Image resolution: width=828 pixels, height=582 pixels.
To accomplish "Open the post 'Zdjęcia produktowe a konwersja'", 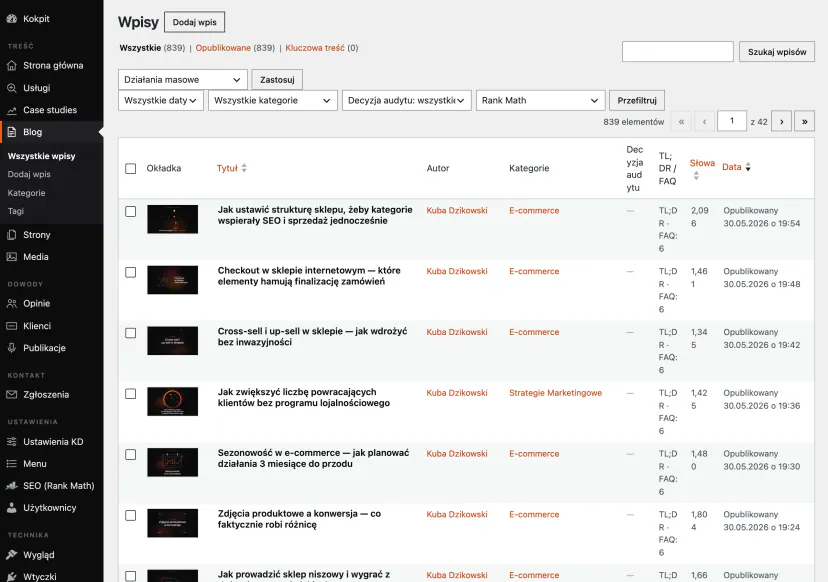I will [x=299, y=519].
